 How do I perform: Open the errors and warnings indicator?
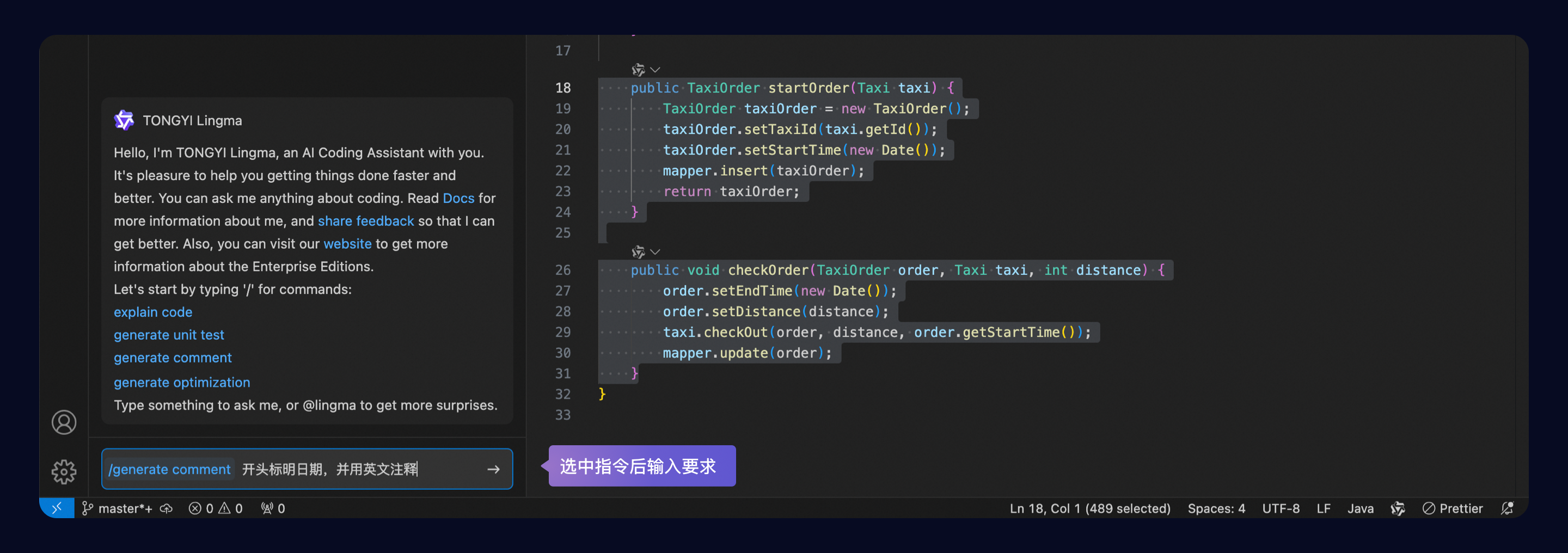click(x=216, y=508)
